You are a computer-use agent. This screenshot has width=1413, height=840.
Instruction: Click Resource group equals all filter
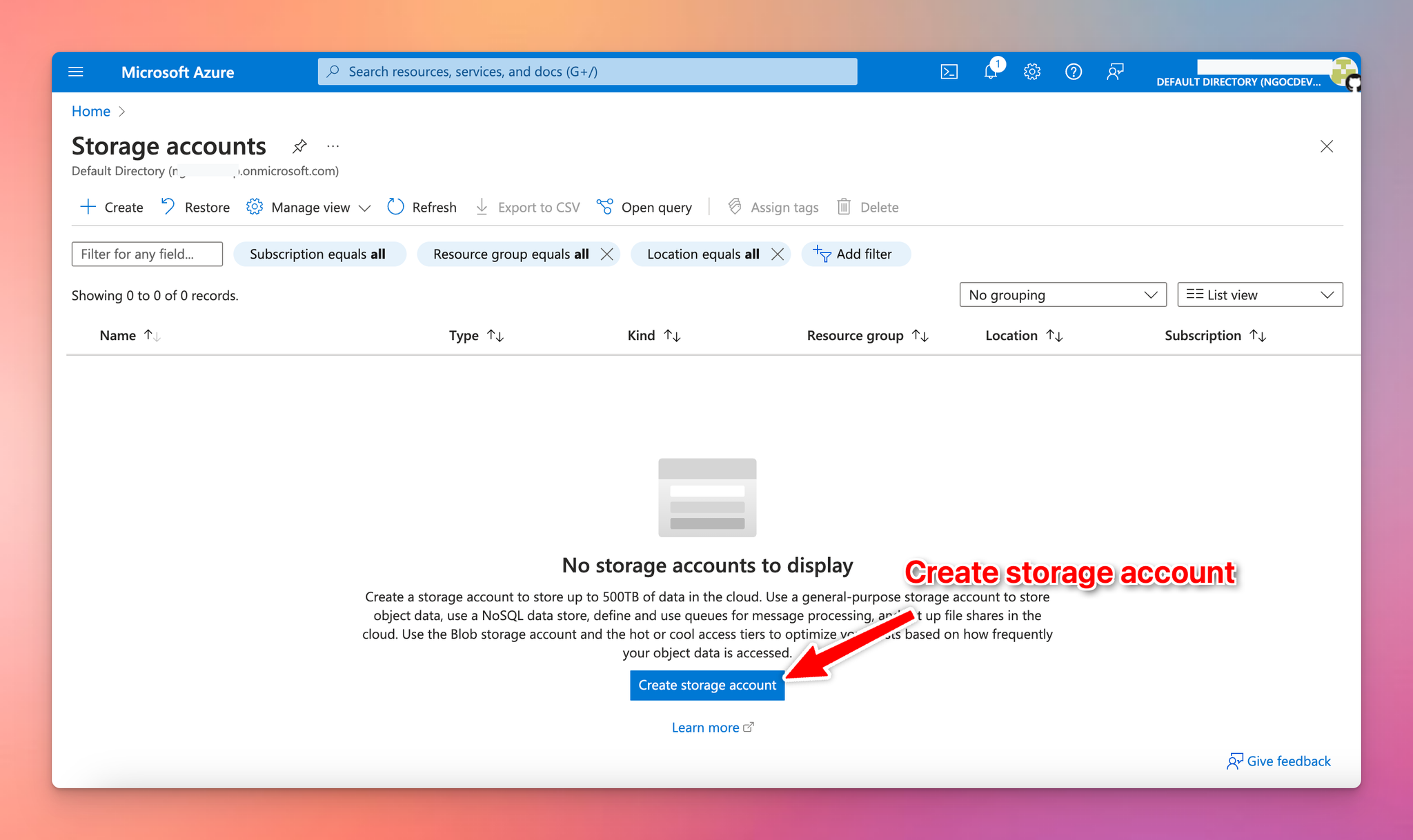[x=511, y=254]
